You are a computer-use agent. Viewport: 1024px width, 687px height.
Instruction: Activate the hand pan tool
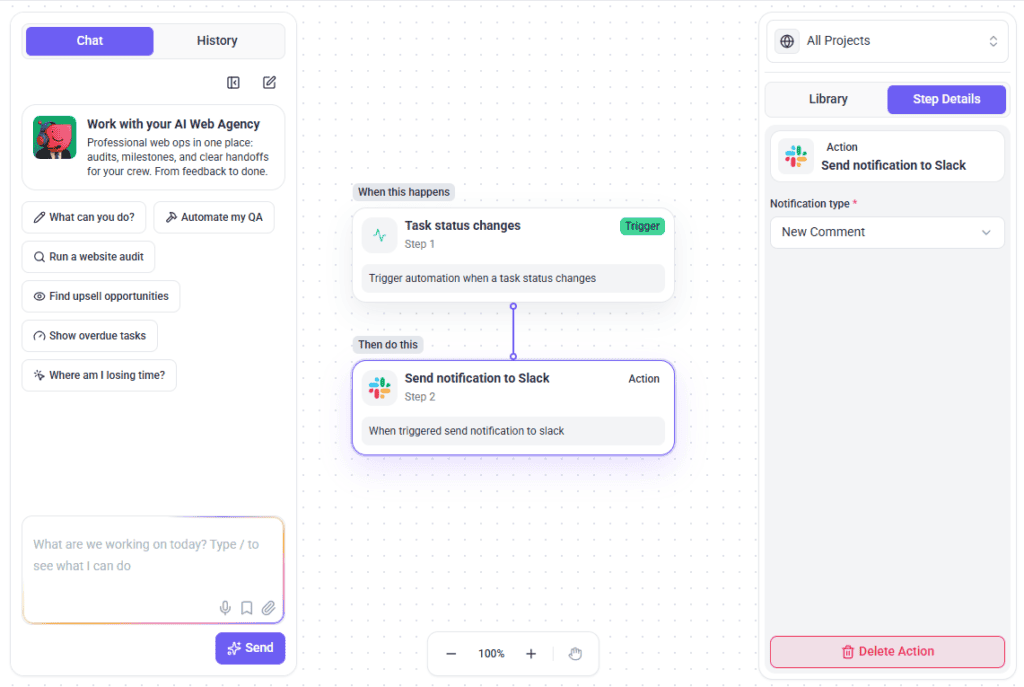[575, 654]
